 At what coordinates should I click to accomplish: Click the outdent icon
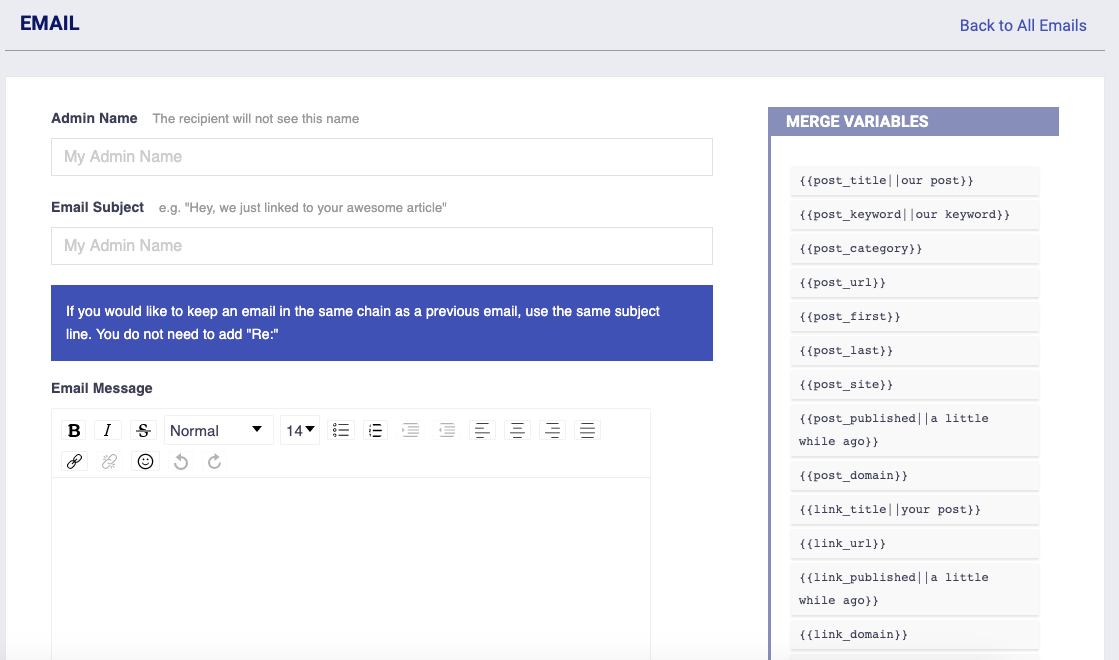tap(447, 430)
